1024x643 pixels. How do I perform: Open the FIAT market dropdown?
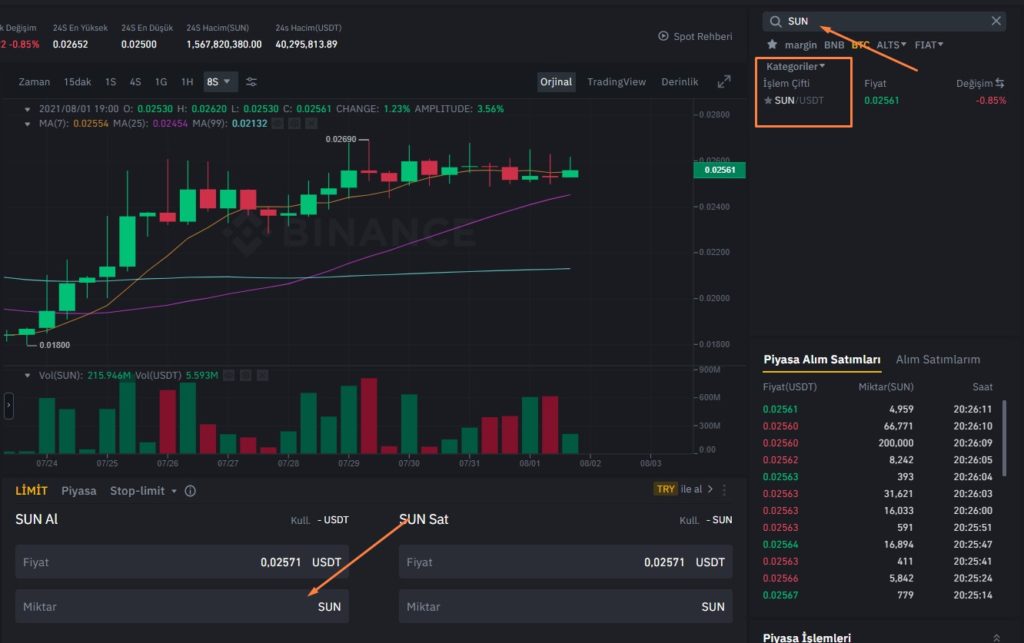coord(929,45)
